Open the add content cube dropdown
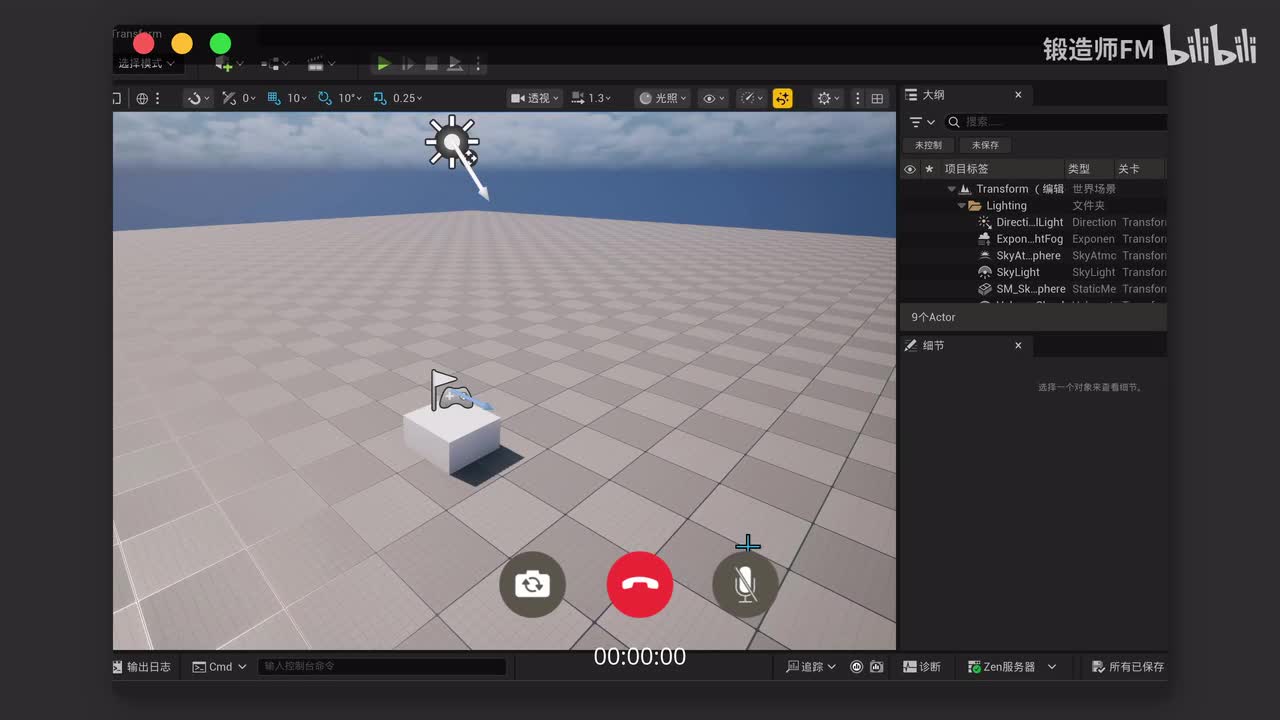1280x720 pixels. 229,64
